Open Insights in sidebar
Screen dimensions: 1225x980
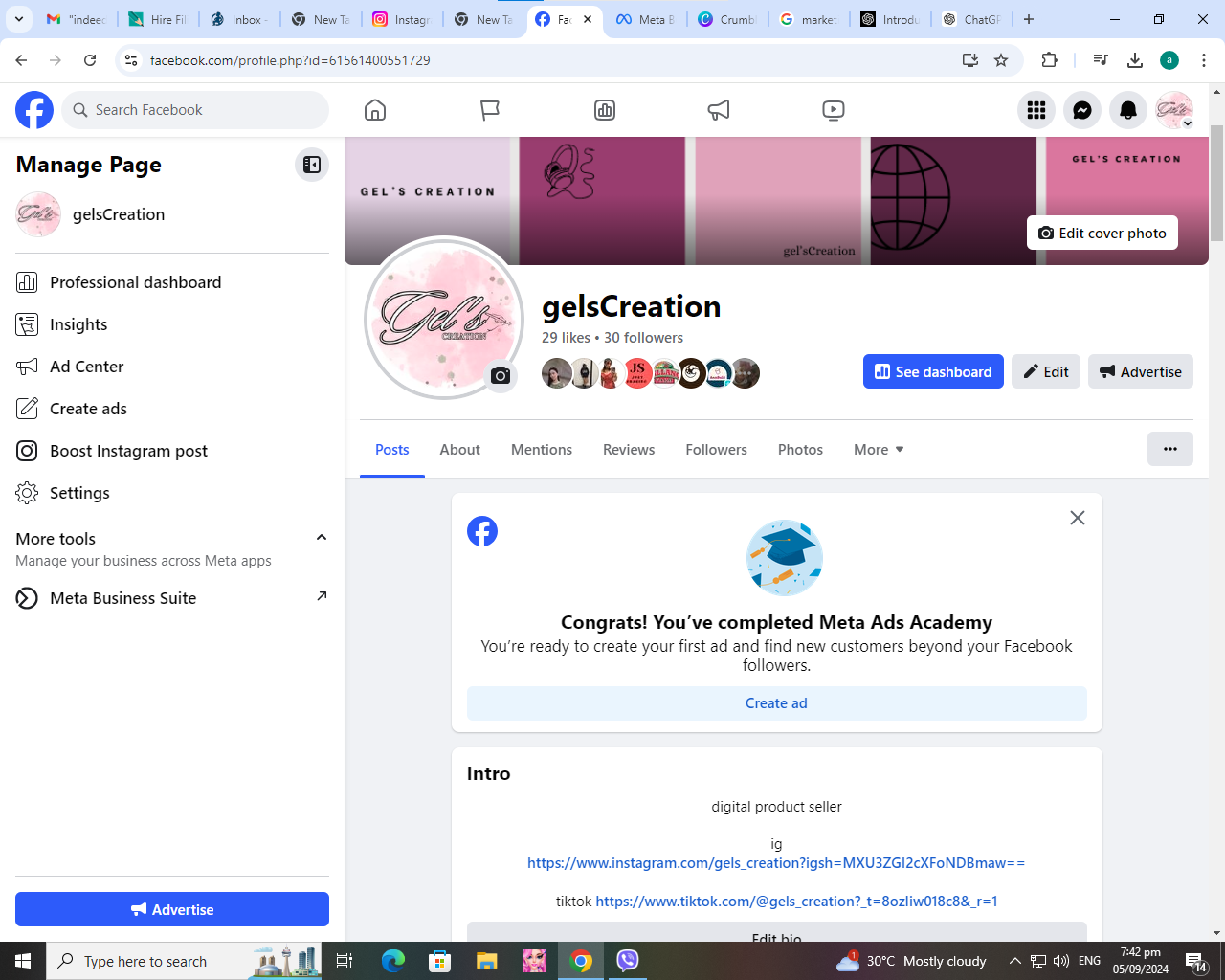click(x=172, y=324)
